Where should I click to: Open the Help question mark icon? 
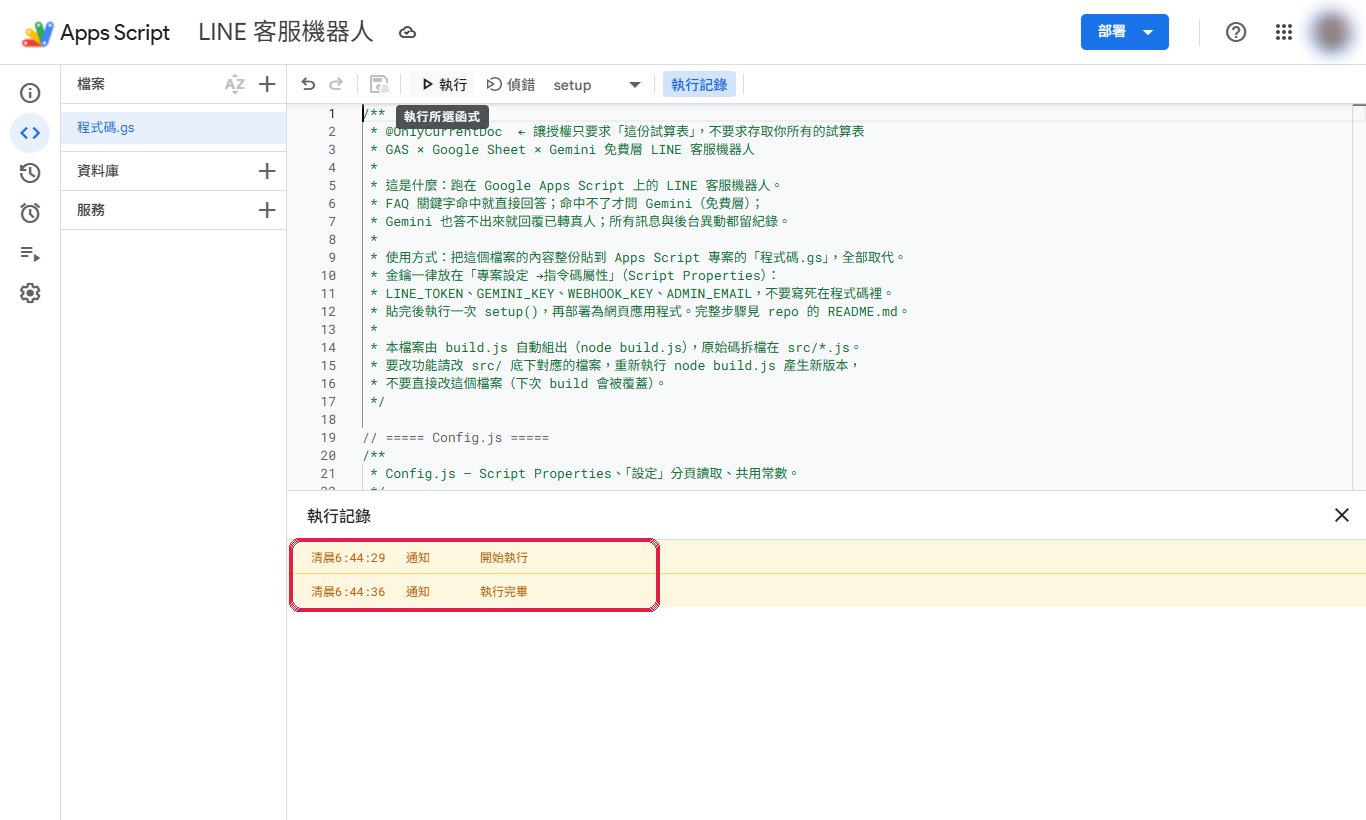pyautogui.click(x=1236, y=32)
